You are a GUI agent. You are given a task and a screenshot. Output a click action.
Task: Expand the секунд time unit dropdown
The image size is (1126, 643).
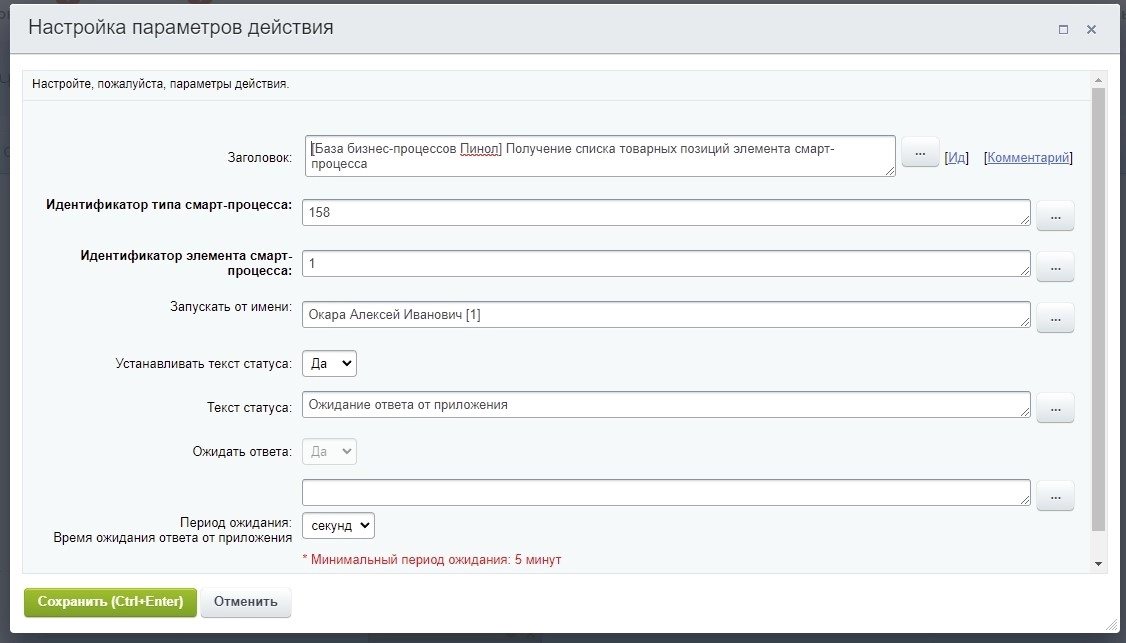coord(338,526)
